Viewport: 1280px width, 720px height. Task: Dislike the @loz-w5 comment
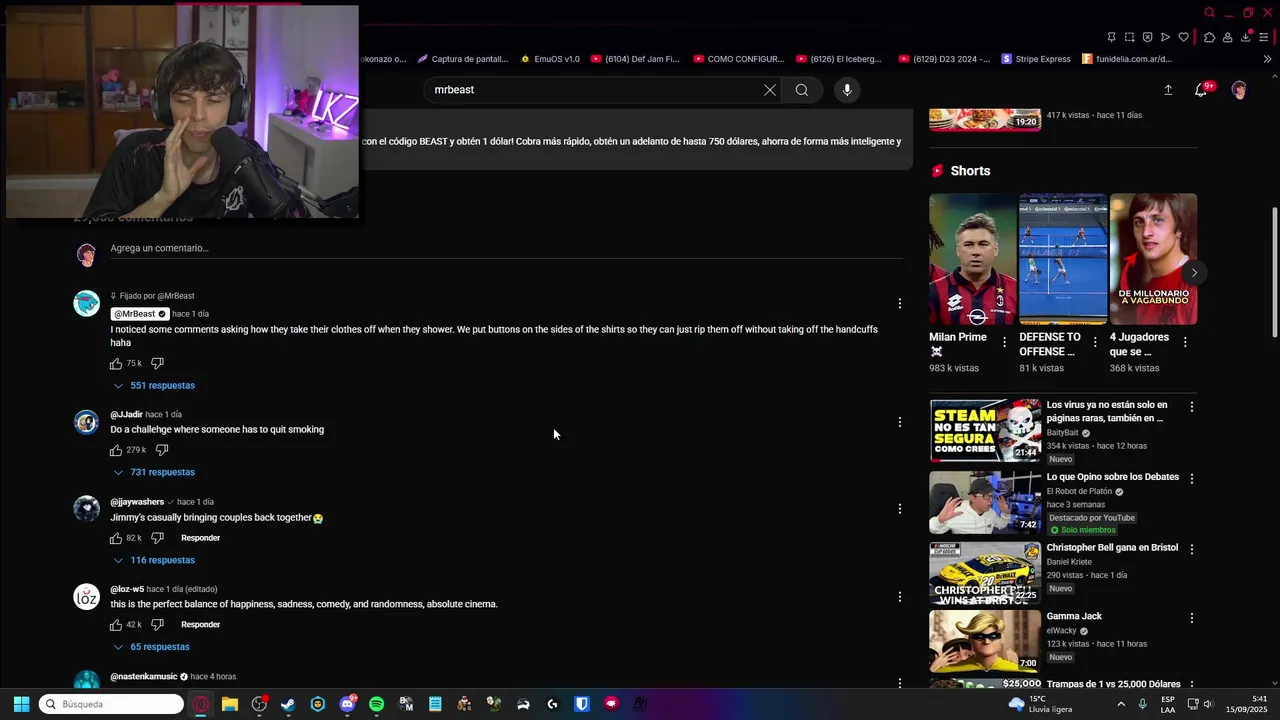tap(157, 625)
